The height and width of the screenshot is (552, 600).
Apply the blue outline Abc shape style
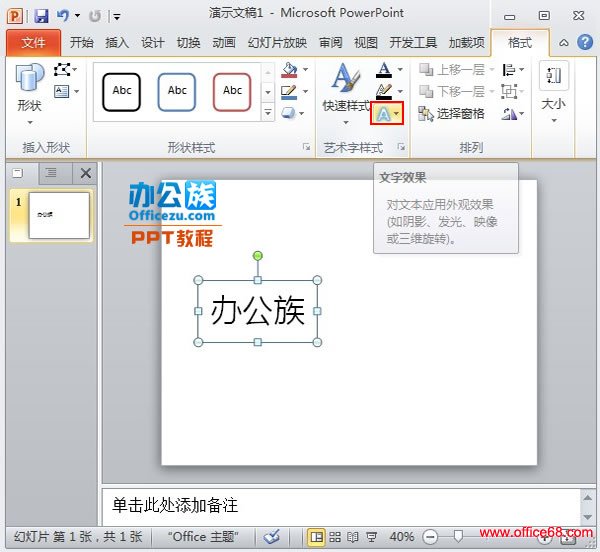[x=177, y=92]
